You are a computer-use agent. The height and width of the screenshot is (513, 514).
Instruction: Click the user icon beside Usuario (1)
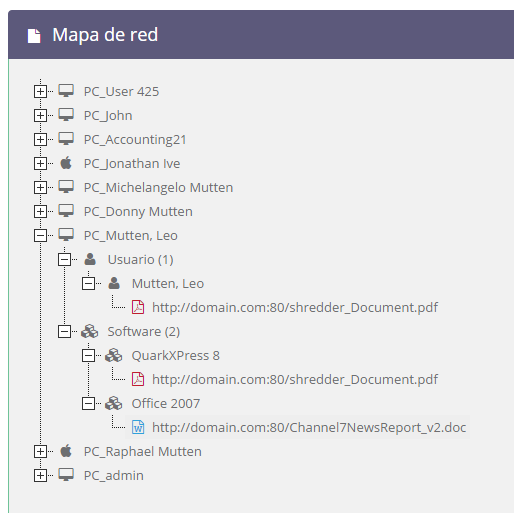(x=90, y=259)
